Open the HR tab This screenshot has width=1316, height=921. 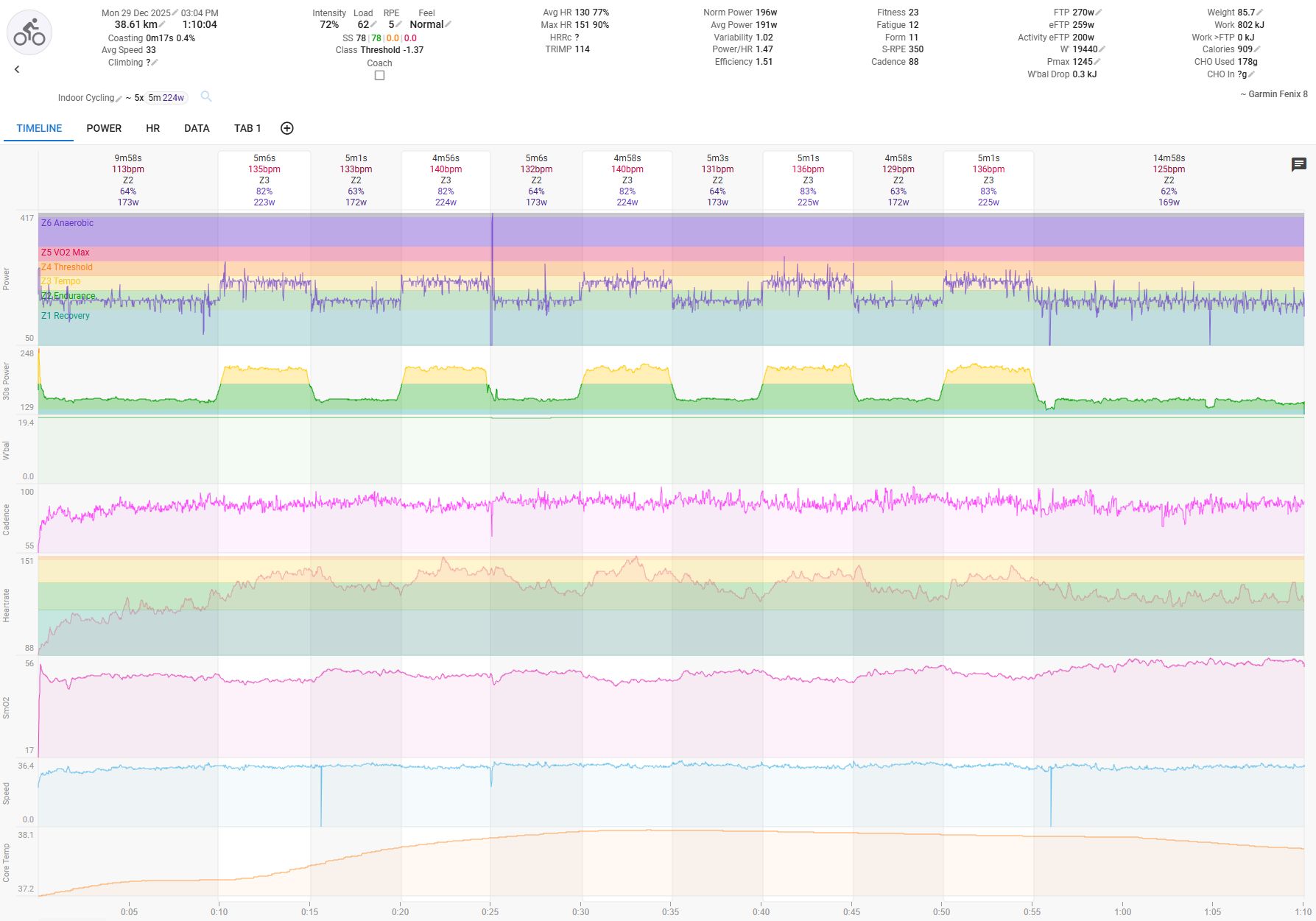(x=152, y=128)
